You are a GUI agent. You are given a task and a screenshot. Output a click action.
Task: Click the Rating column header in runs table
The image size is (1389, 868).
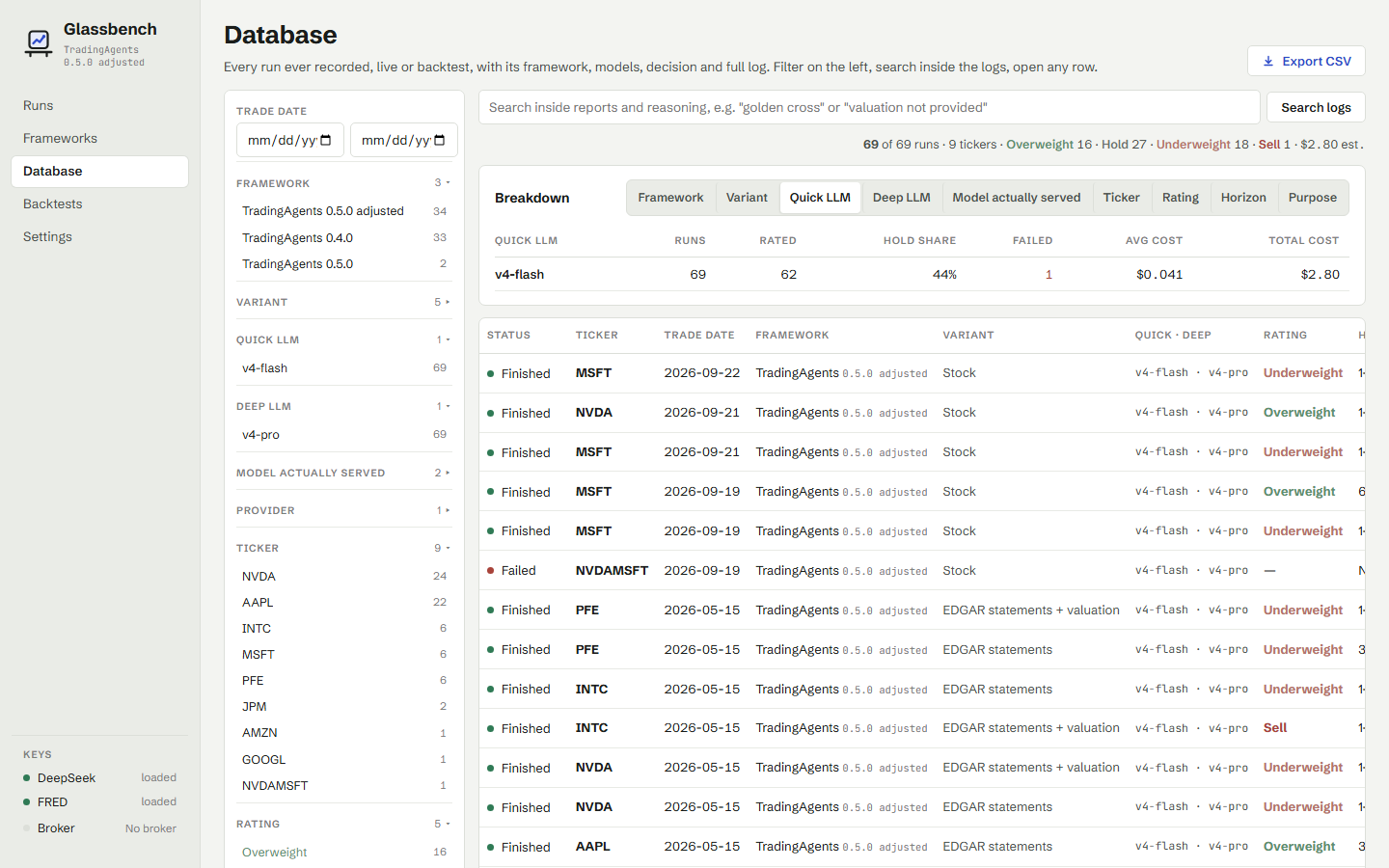click(x=1285, y=336)
